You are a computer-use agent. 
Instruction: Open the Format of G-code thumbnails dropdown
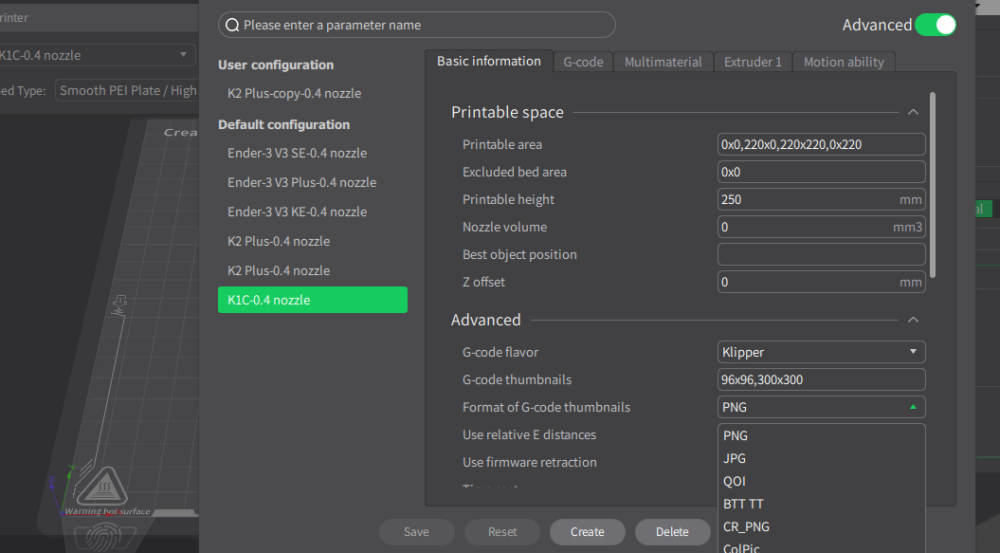point(821,407)
